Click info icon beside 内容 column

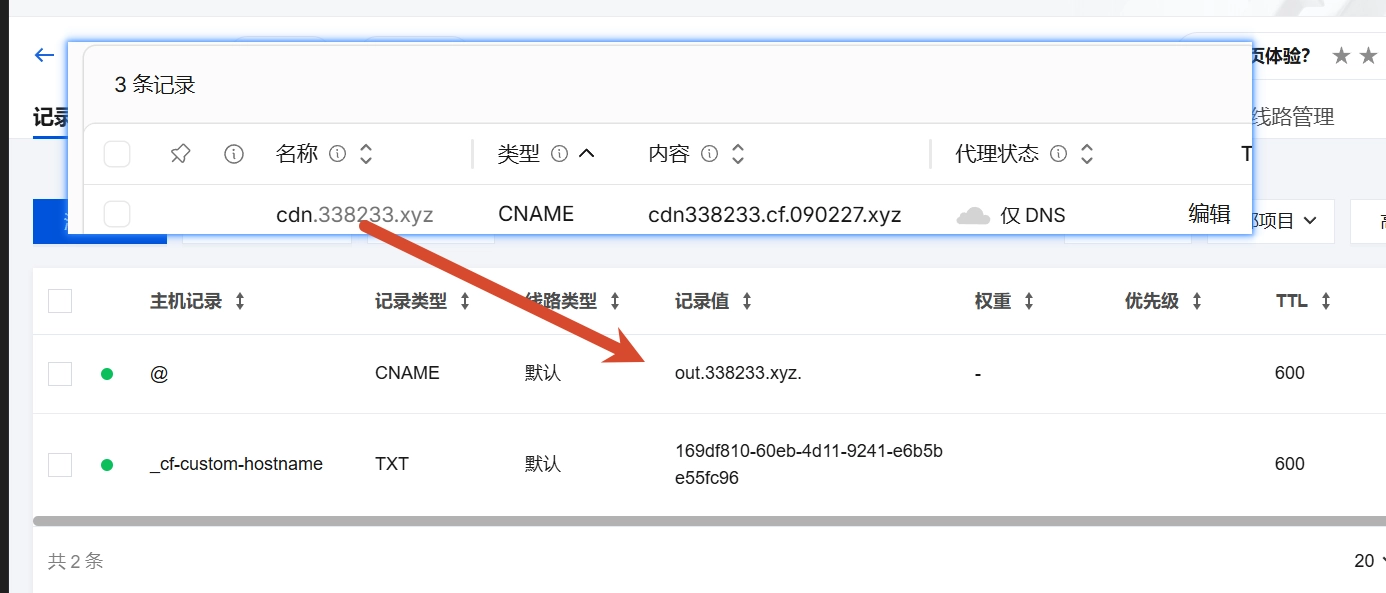coord(710,154)
